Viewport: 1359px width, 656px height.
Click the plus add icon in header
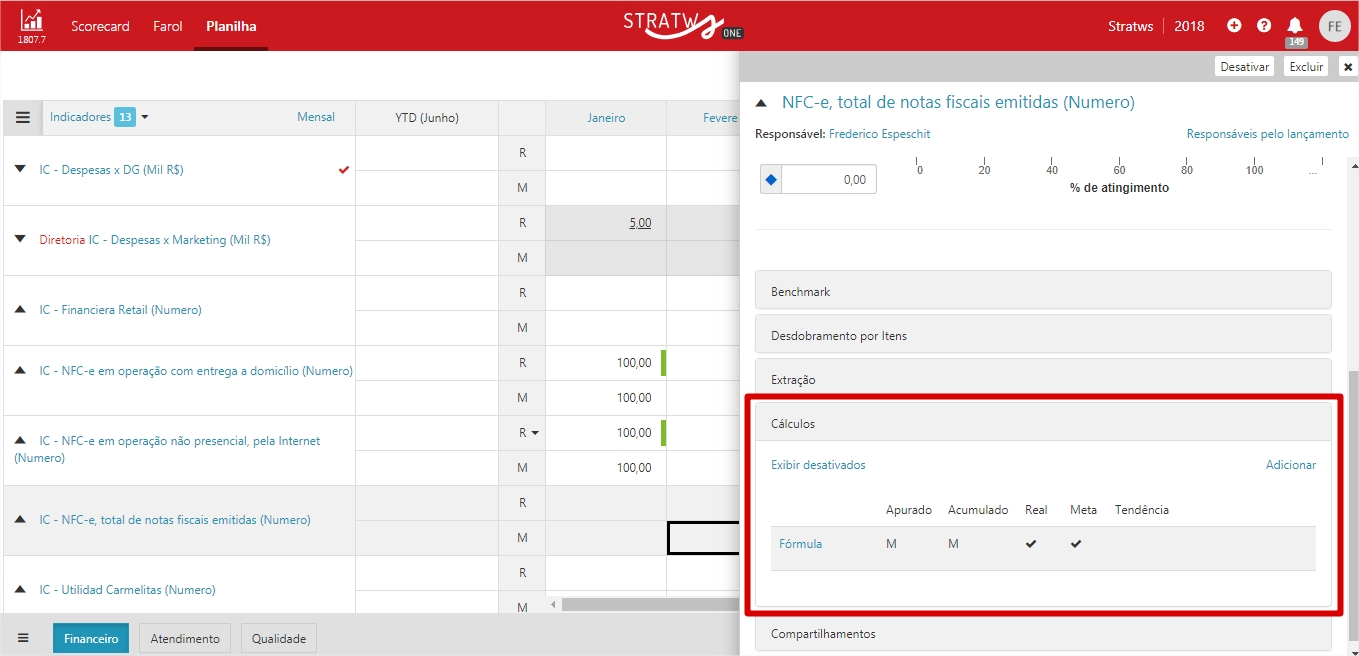pos(1234,26)
